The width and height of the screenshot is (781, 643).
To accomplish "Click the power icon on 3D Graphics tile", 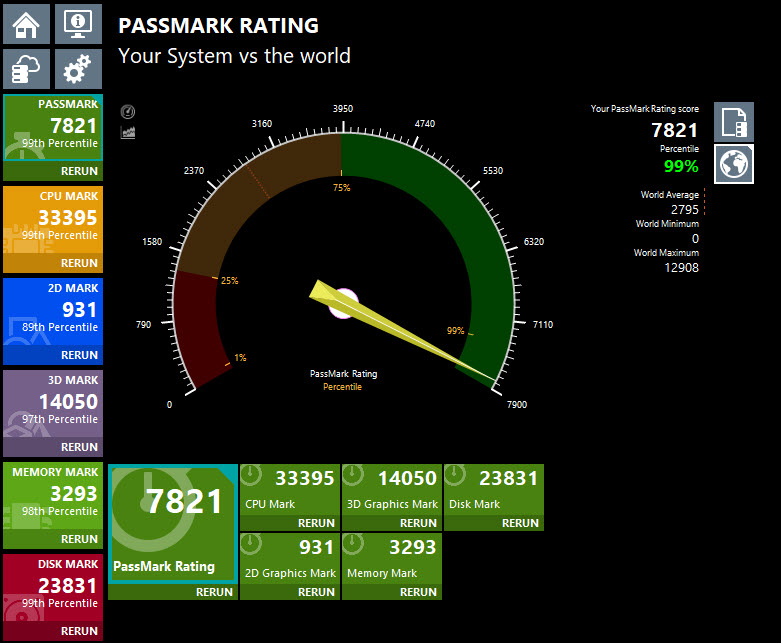I will [354, 475].
